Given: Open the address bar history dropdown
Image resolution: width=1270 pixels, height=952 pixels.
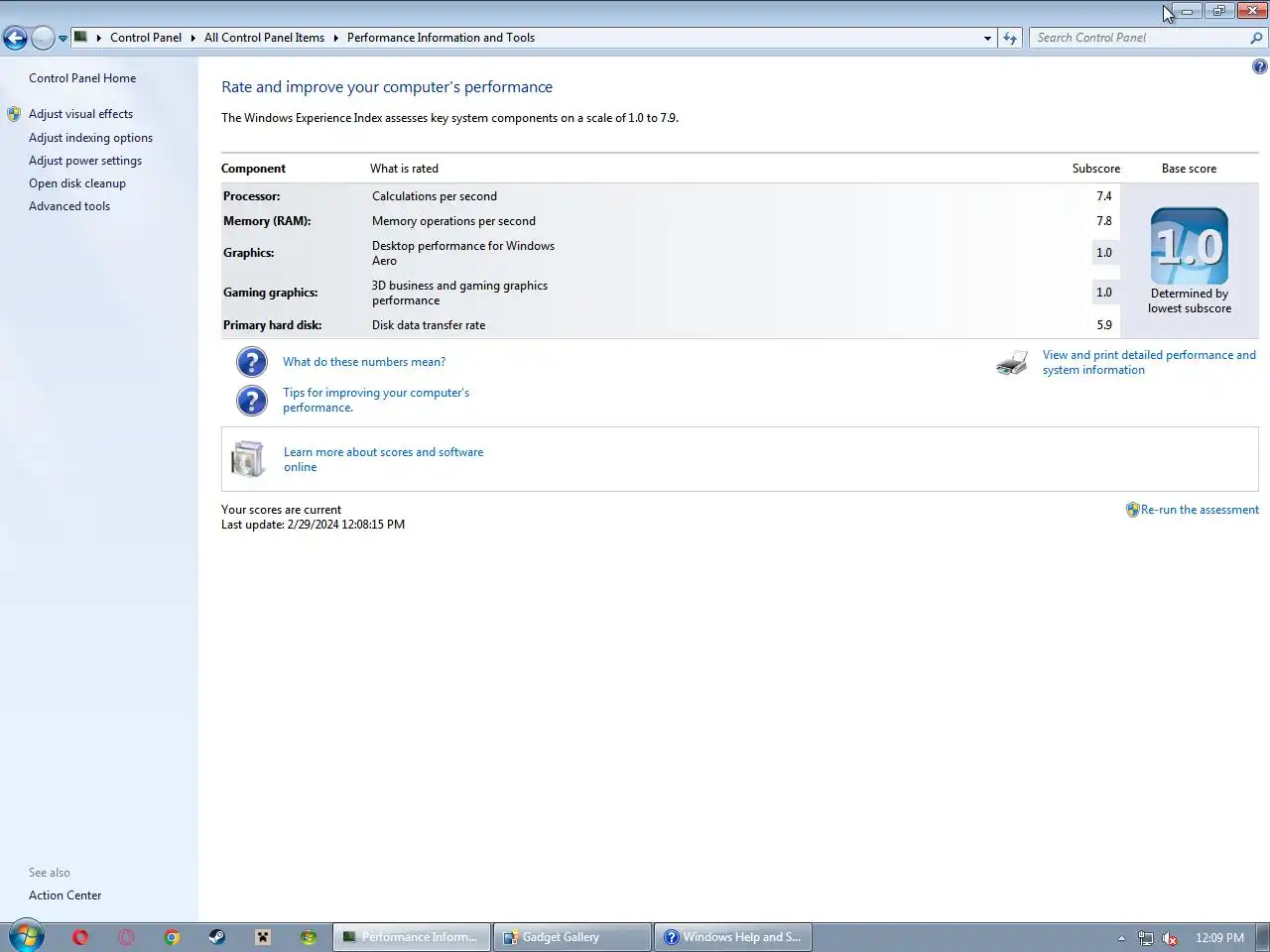Looking at the screenshot, I should [x=987, y=38].
